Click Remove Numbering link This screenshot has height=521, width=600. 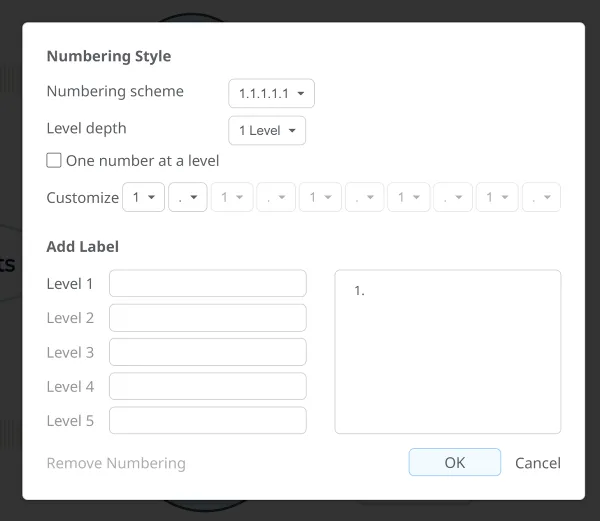tap(116, 463)
